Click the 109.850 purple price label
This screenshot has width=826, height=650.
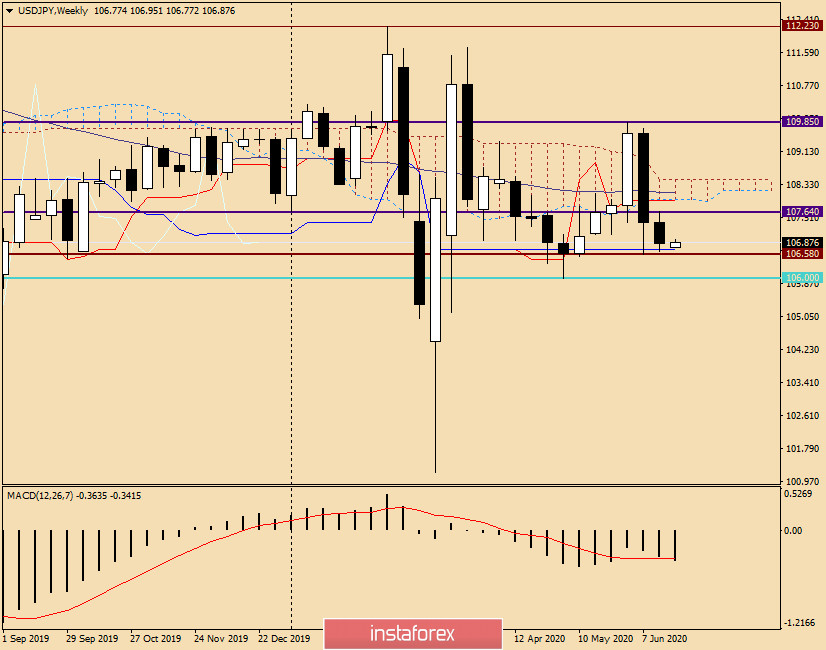pos(802,122)
